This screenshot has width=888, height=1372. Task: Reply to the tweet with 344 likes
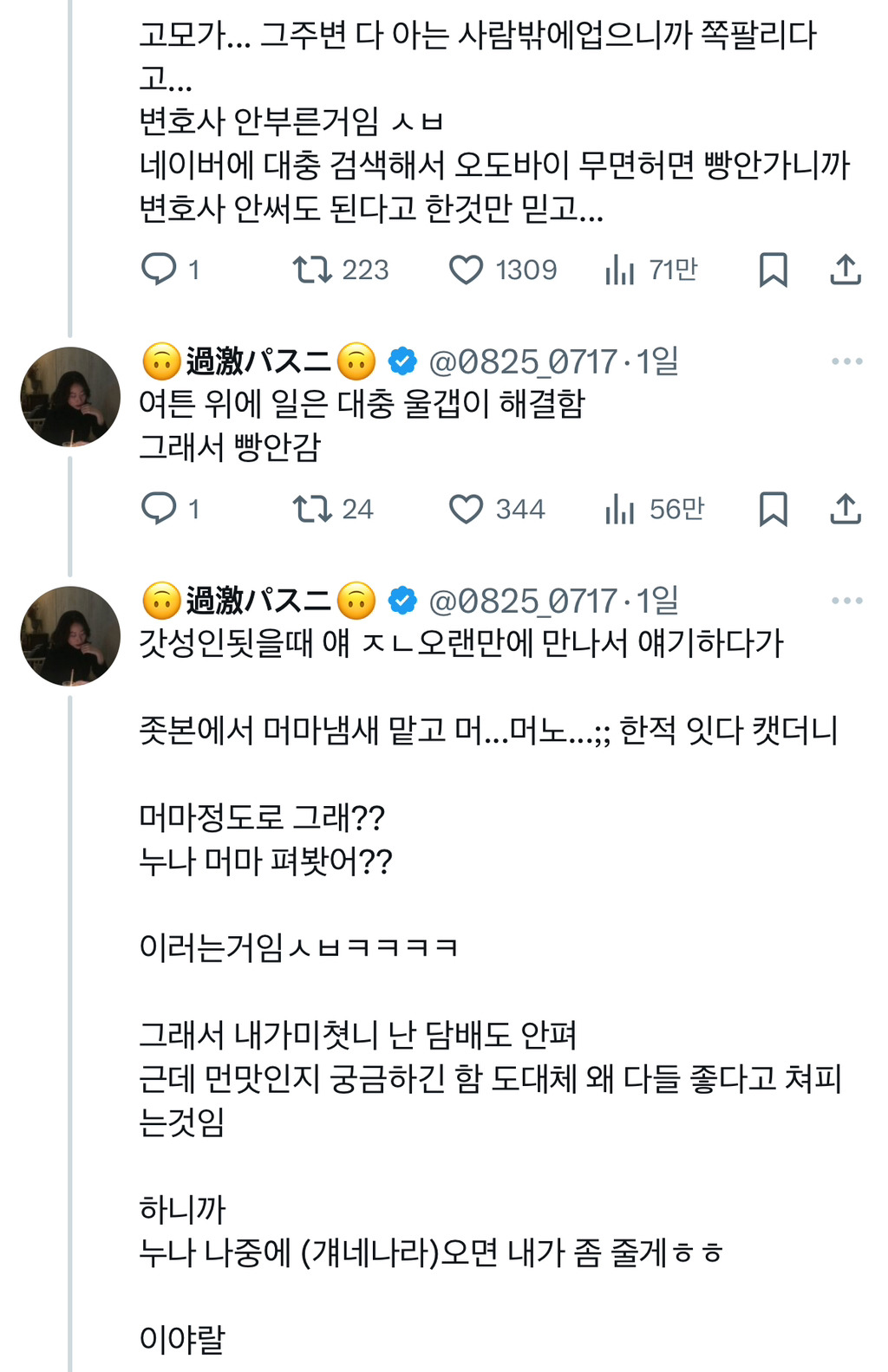coord(160,509)
